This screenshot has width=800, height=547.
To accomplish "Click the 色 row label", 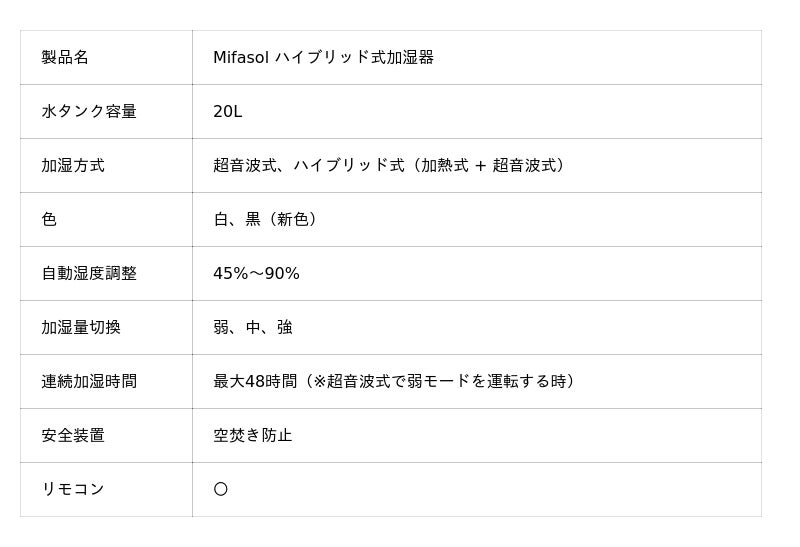I will pyautogui.click(x=49, y=220).
